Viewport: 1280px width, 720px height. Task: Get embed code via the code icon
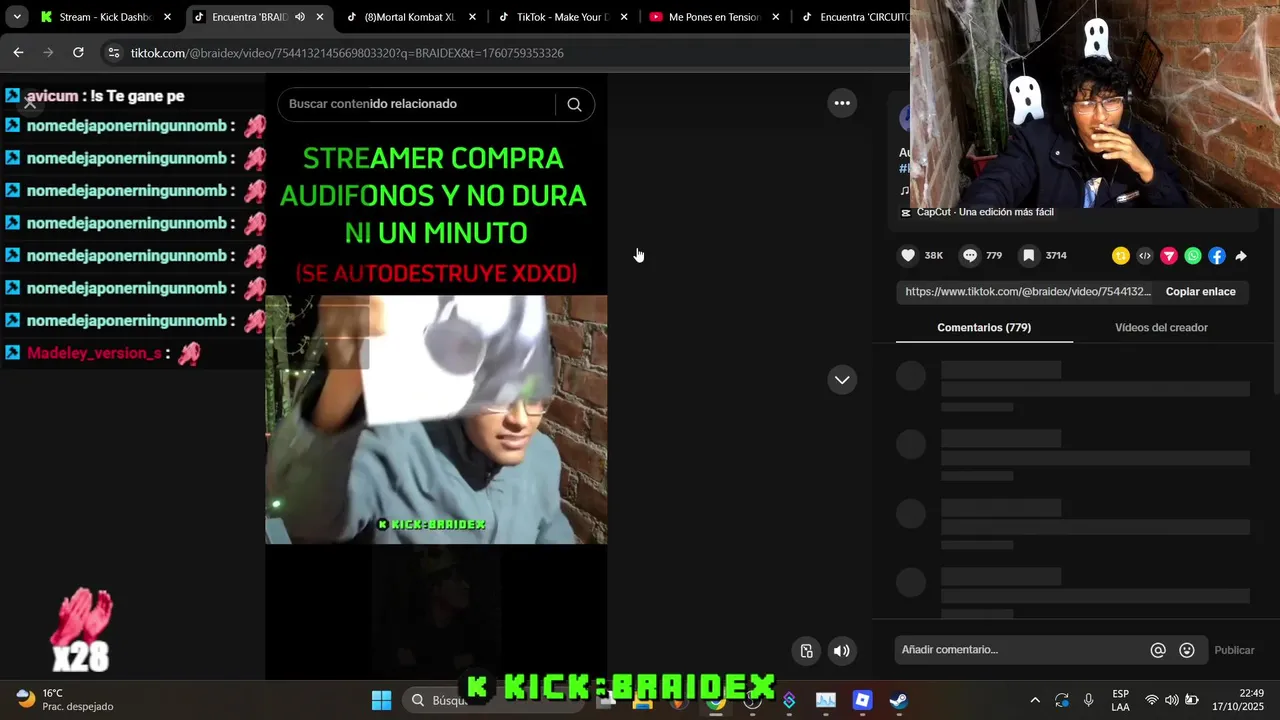[1145, 256]
